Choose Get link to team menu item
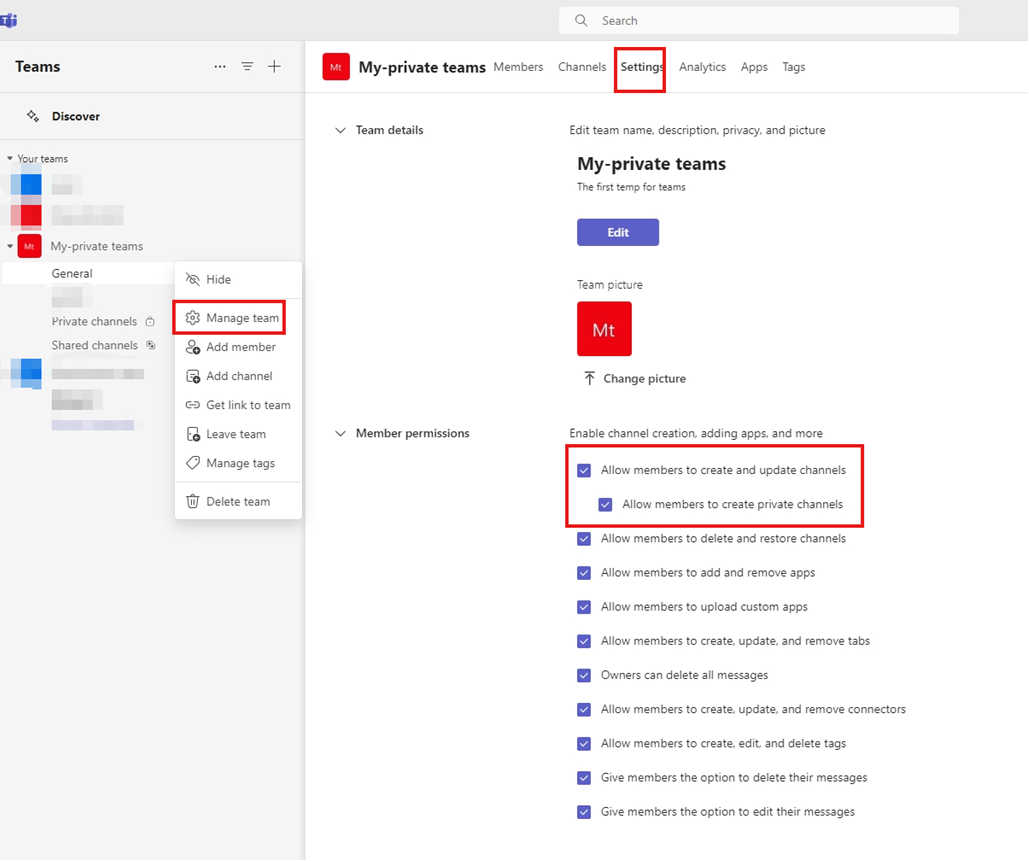This screenshot has width=1029, height=861. click(238, 405)
